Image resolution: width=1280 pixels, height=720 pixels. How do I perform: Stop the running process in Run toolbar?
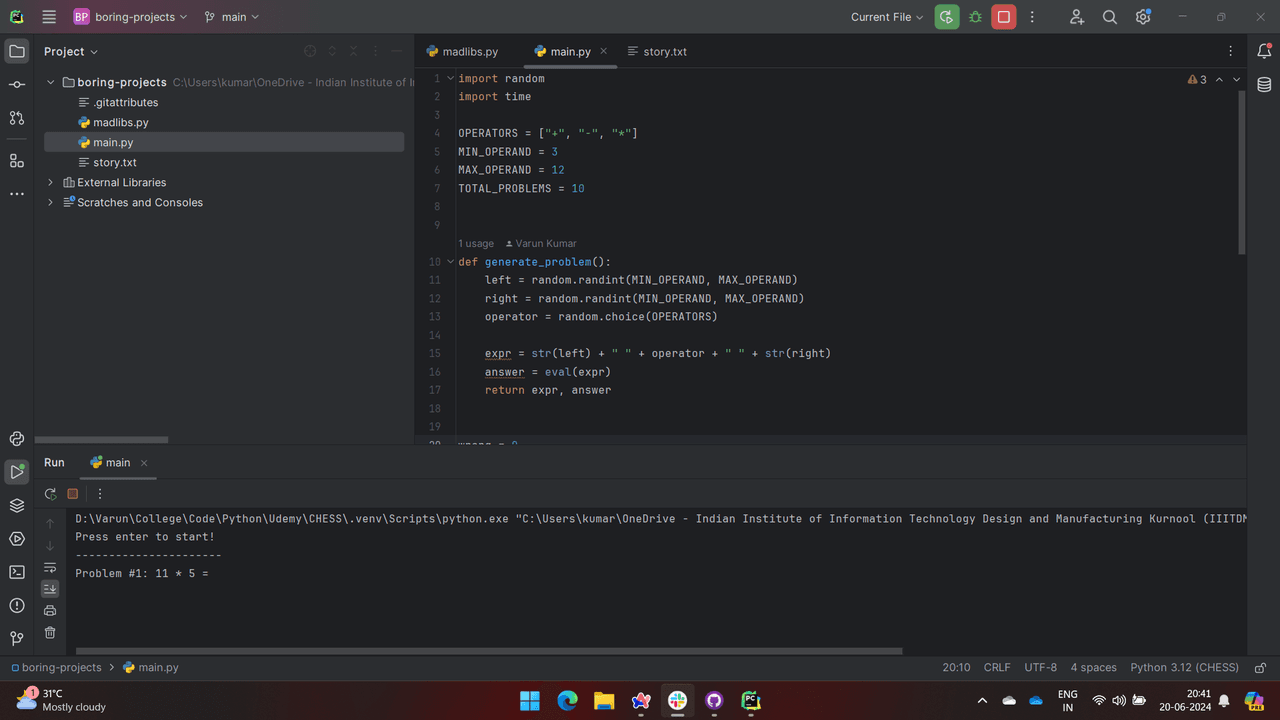pos(73,494)
